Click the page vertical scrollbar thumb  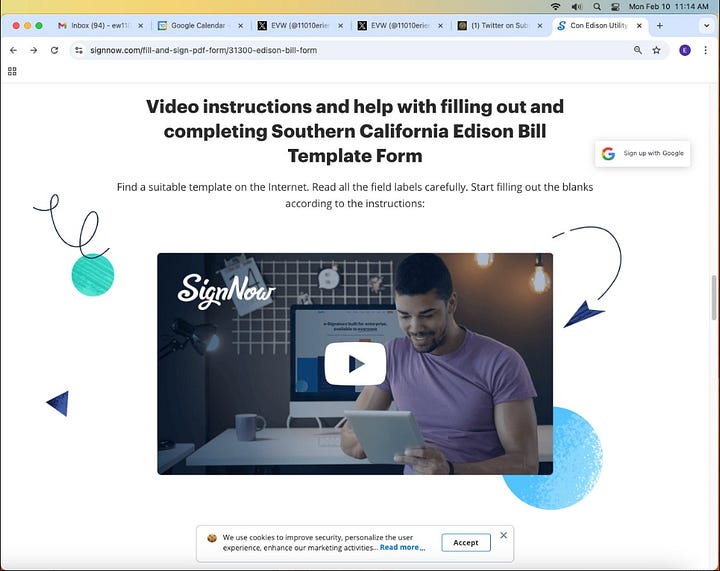point(714,297)
